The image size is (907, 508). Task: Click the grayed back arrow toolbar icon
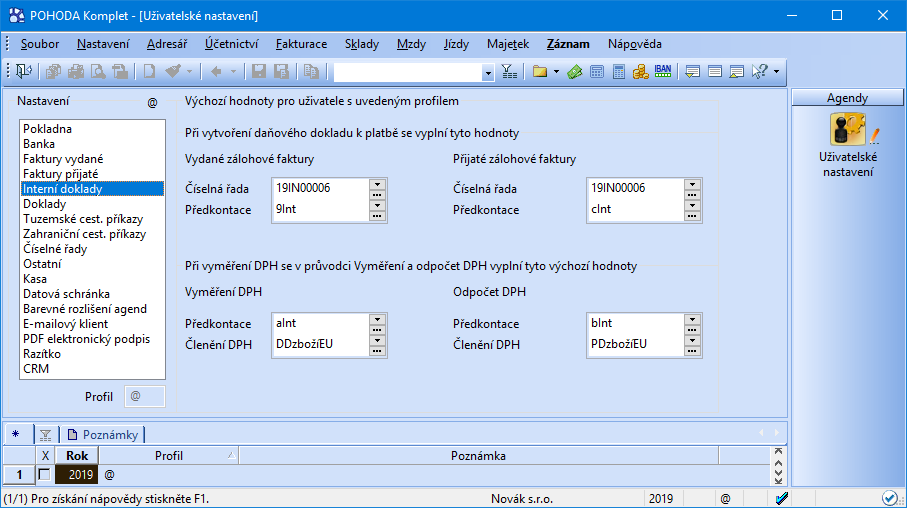[216, 72]
